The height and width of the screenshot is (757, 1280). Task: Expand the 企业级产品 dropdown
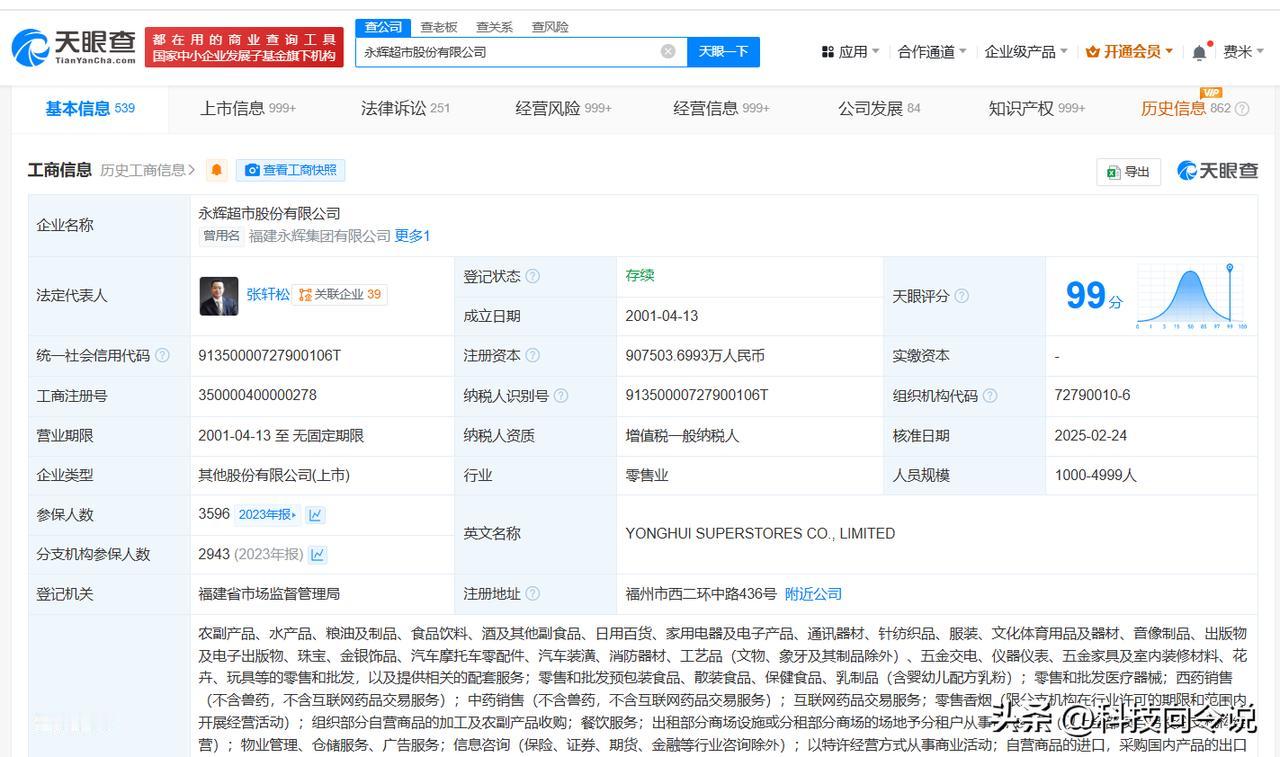[1026, 51]
